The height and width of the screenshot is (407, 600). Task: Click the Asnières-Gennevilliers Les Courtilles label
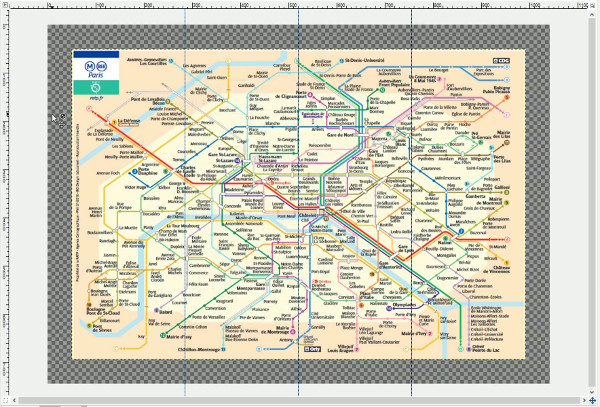[x=147, y=61]
